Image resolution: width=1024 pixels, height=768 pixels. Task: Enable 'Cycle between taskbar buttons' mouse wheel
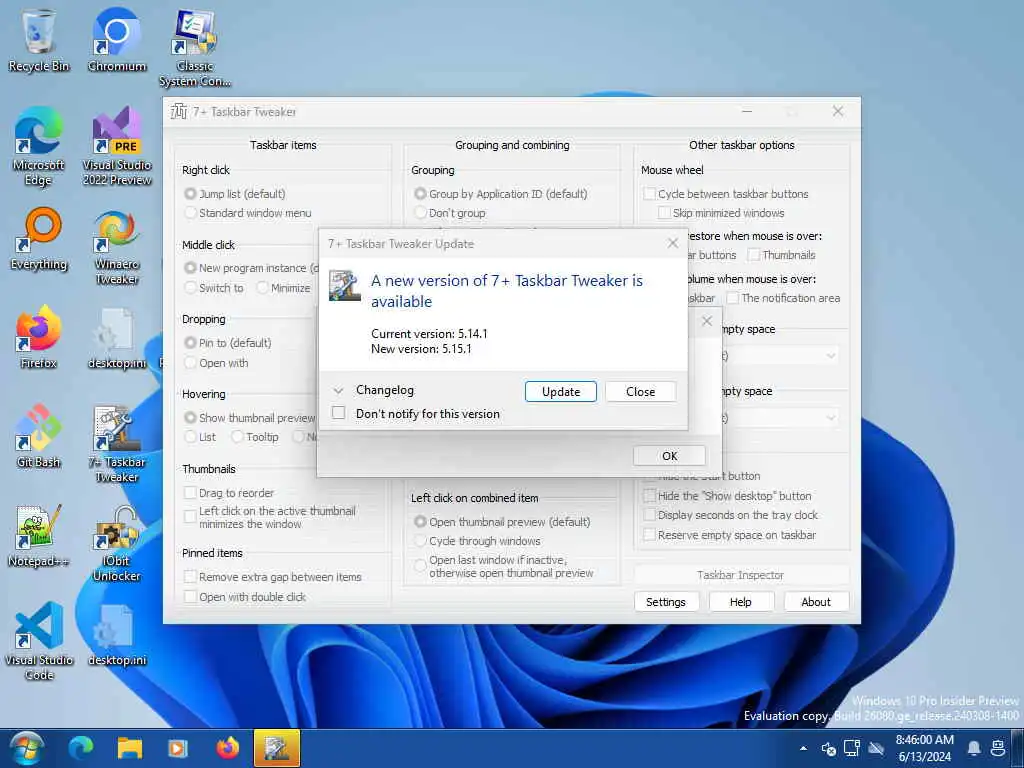(649, 193)
